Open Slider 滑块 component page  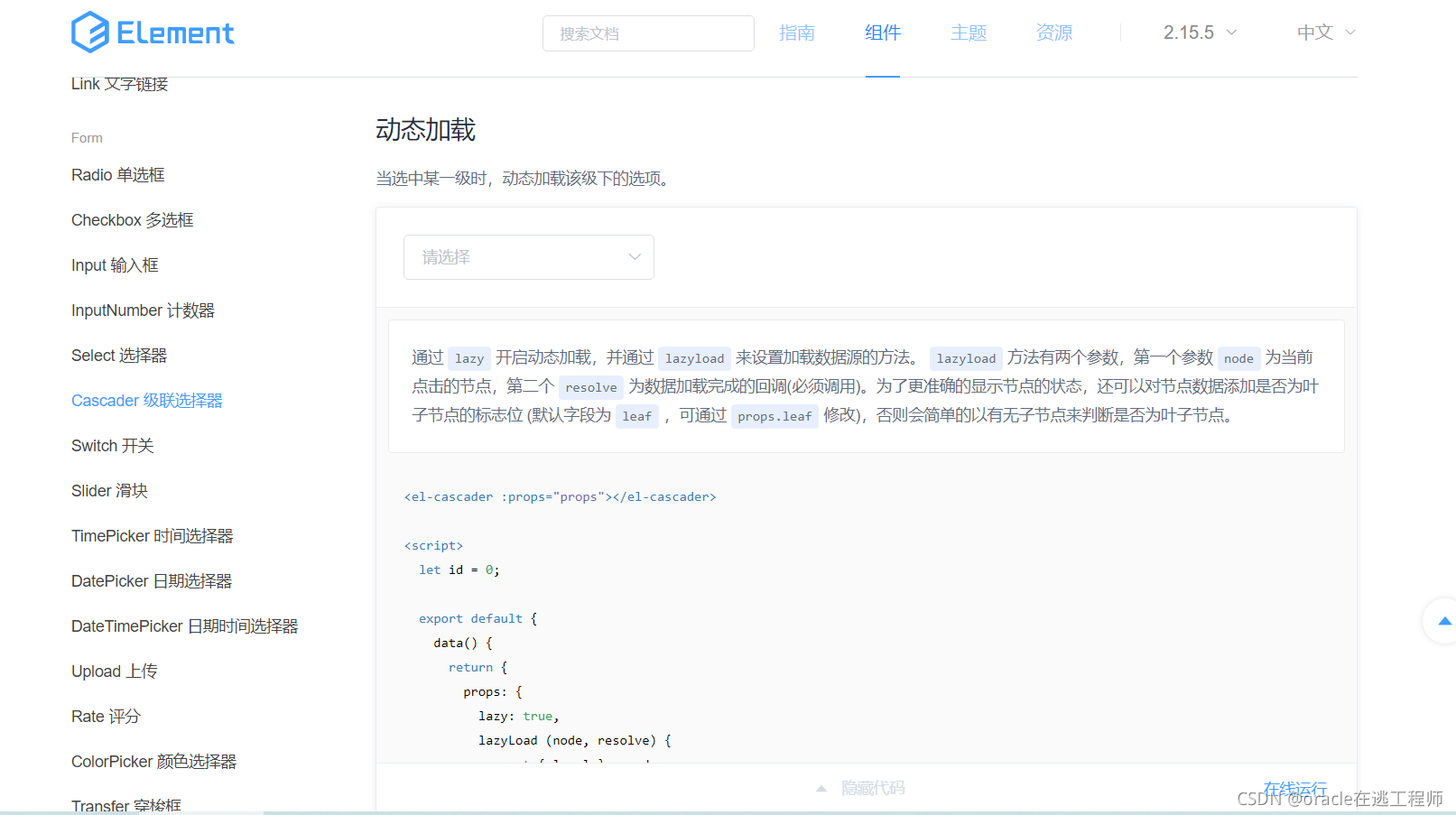[108, 490]
